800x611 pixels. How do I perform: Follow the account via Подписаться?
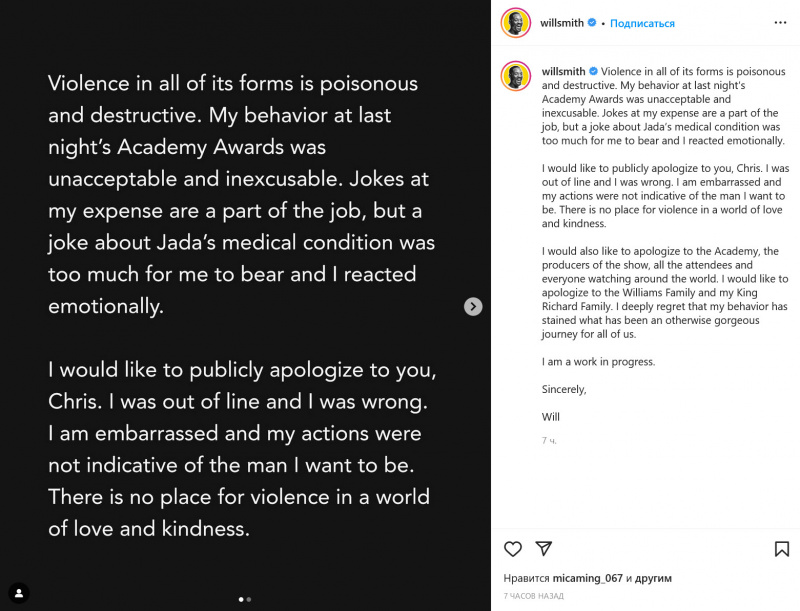pos(642,23)
